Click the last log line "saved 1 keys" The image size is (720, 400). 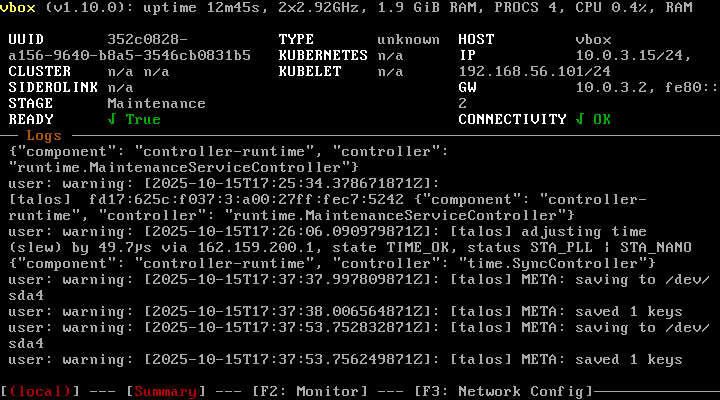[x=345, y=359]
